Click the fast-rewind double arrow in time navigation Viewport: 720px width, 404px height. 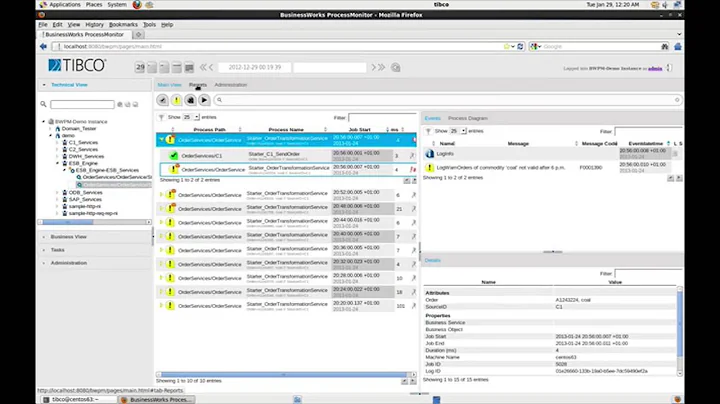coord(203,67)
